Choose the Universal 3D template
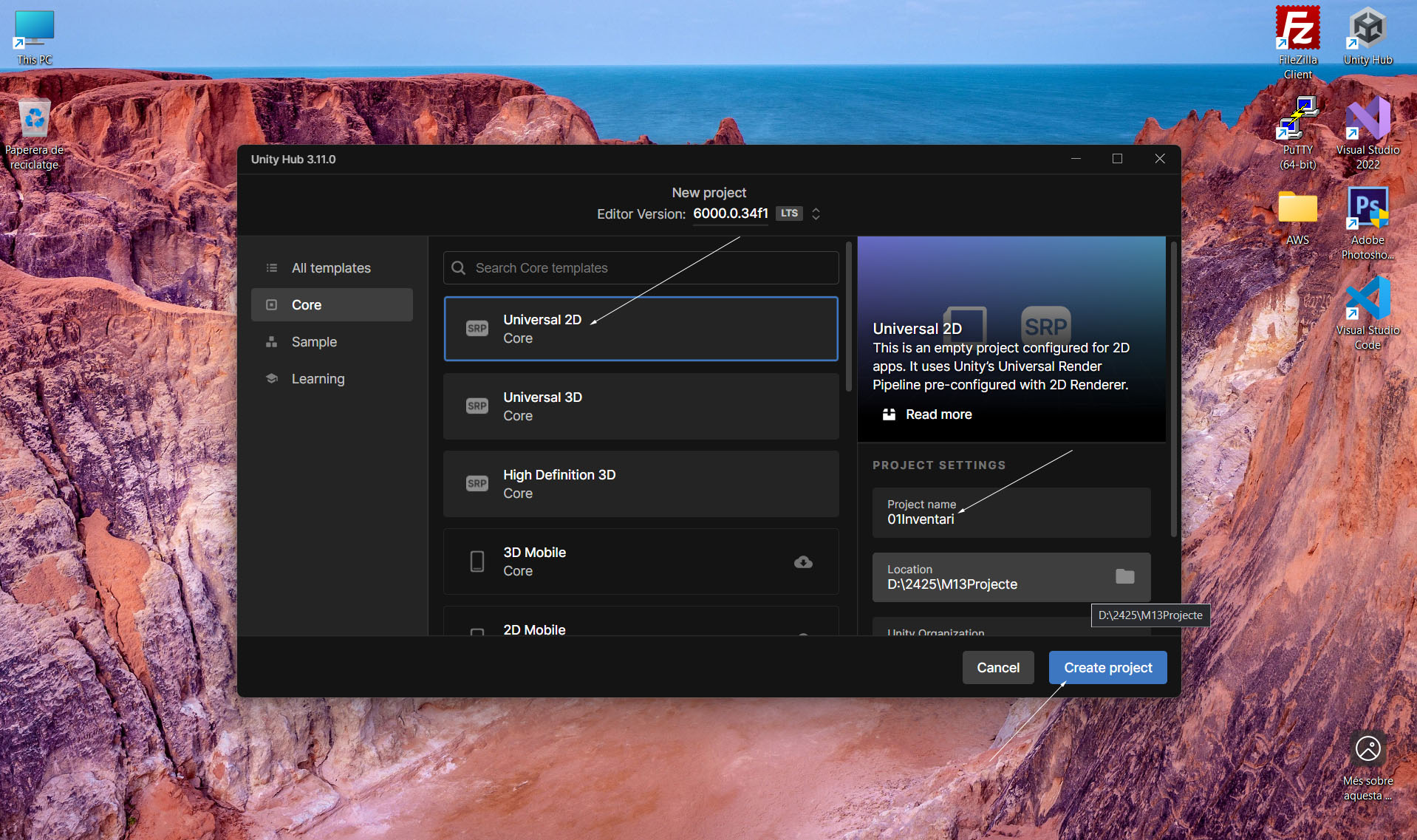The width and height of the screenshot is (1417, 840). tap(641, 406)
